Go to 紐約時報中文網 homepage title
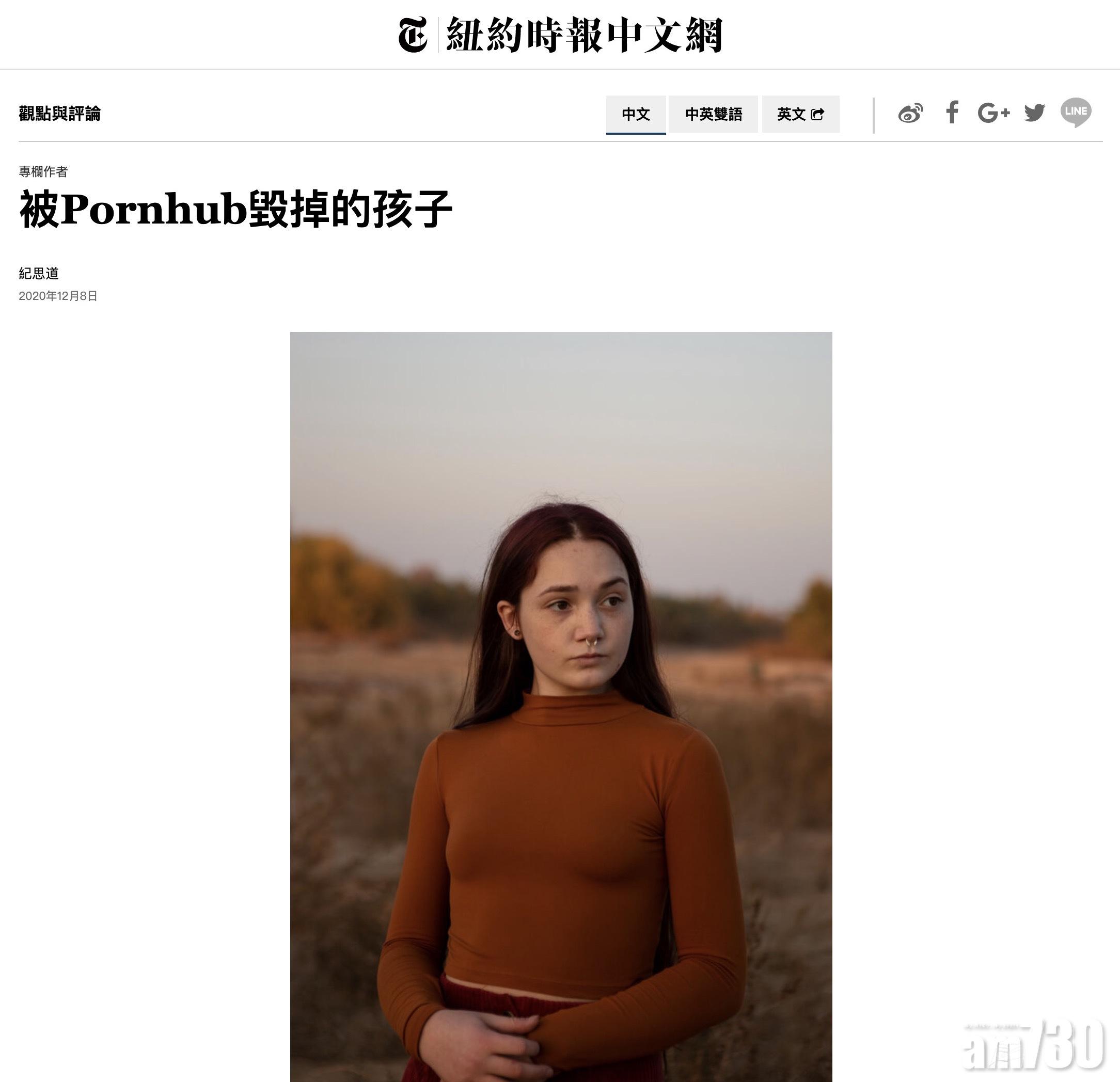This screenshot has height=1082, width=1120. 585,35
